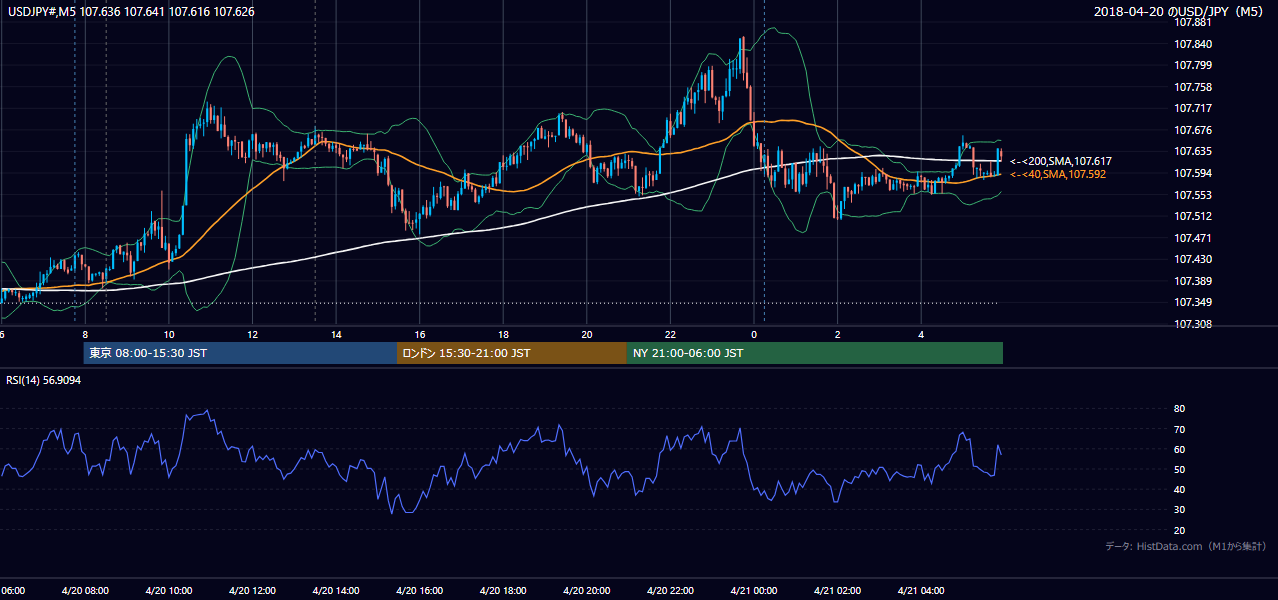Viewport: 1278px width, 600px height.
Task: Click bottom time label 4/20 12:00
Action: [252, 590]
